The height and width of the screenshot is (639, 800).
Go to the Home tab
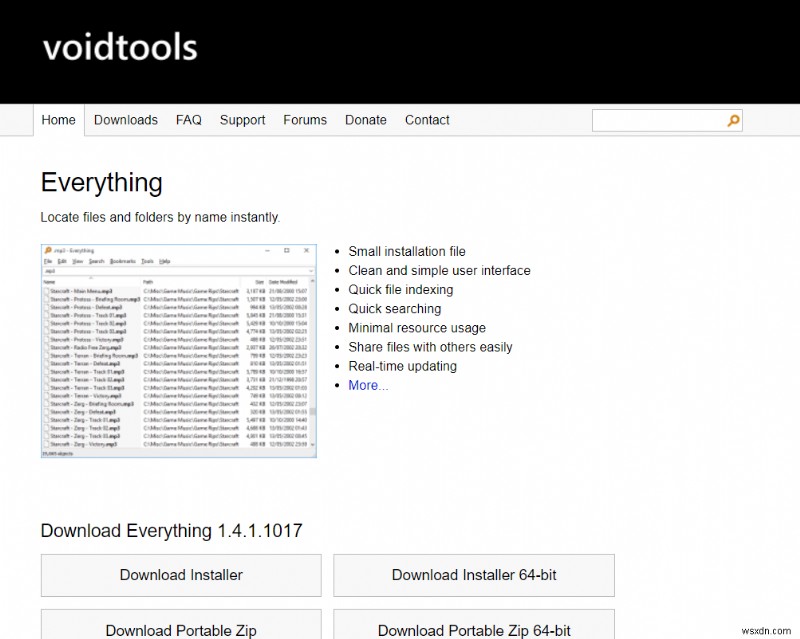coord(58,120)
